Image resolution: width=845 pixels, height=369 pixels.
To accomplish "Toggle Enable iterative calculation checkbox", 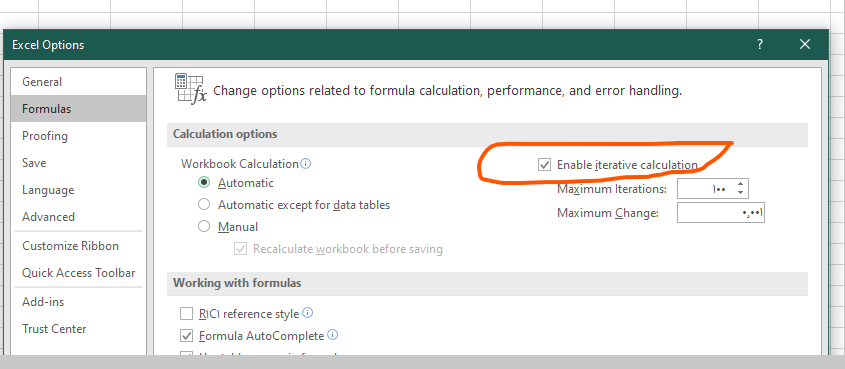I will [x=544, y=165].
